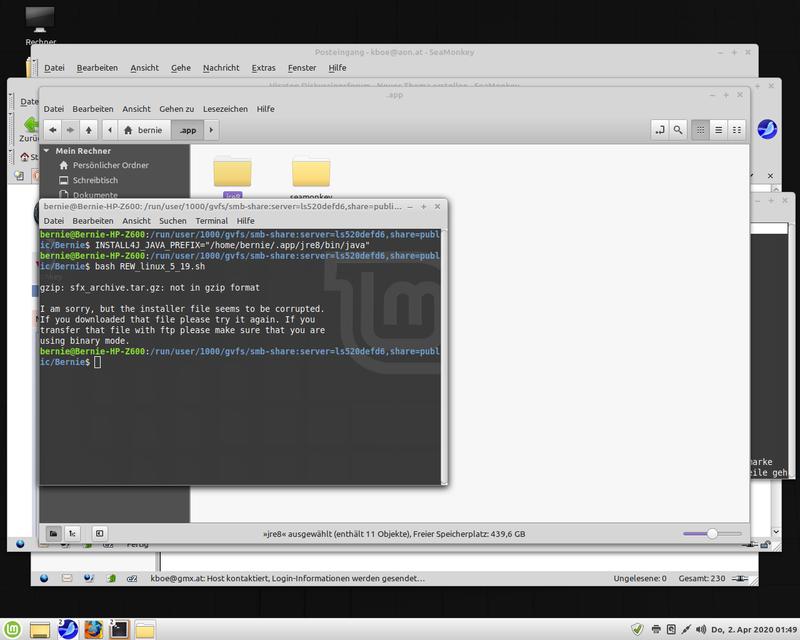Open Persönlicher Ordner in the sidebar

coord(109,165)
